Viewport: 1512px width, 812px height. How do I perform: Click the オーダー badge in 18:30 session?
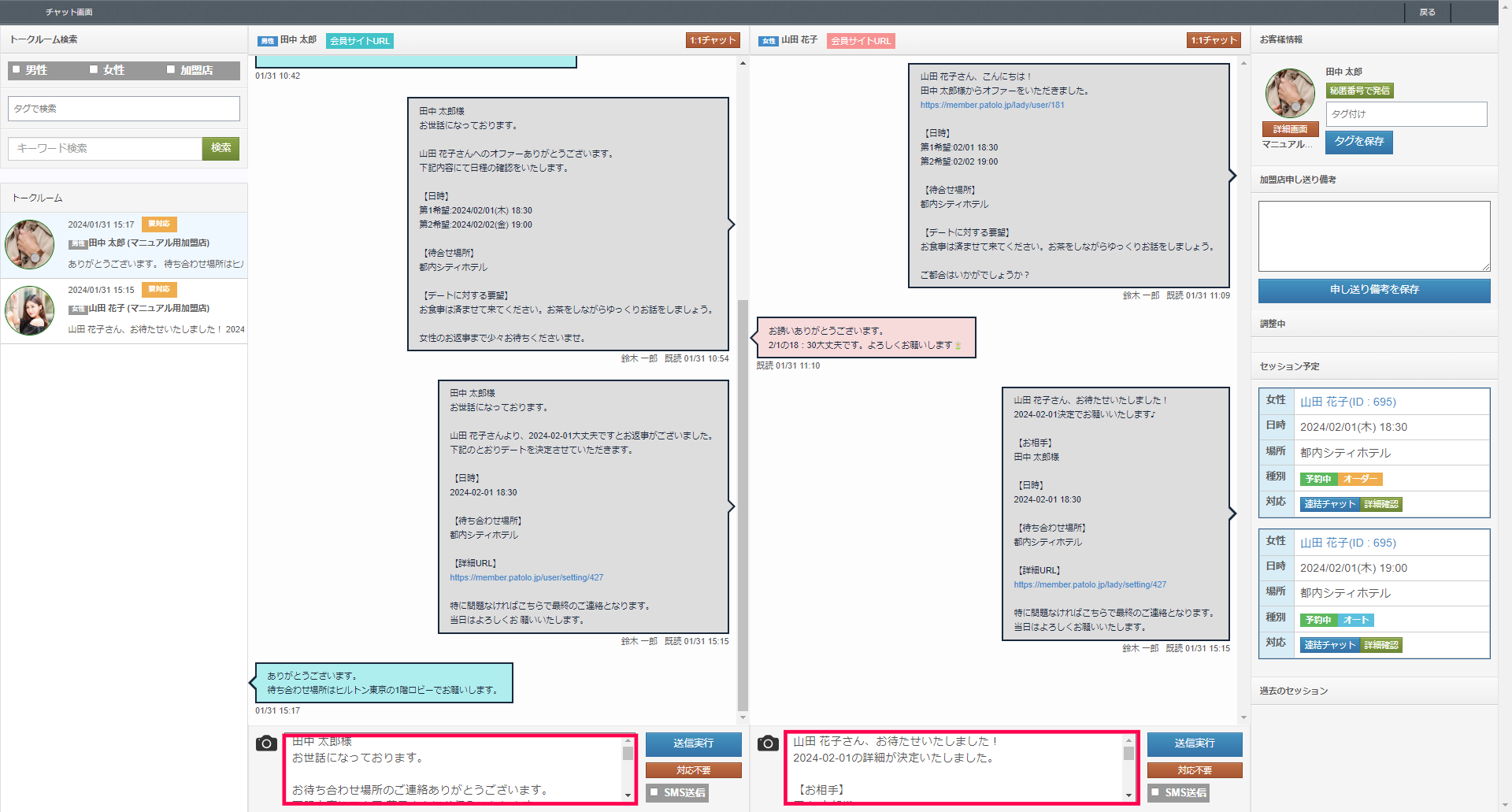tap(1360, 479)
